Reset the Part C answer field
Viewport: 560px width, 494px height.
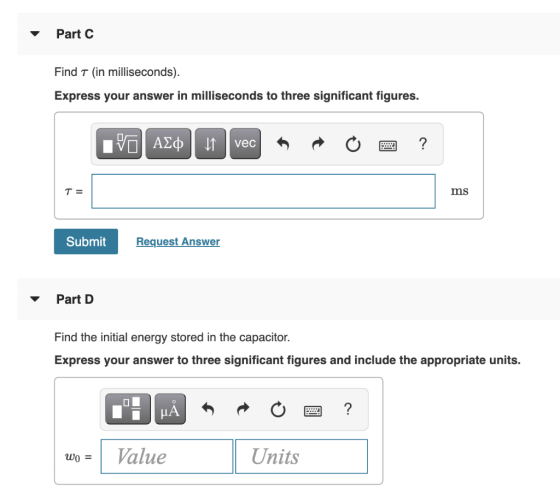pyautogui.click(x=353, y=144)
